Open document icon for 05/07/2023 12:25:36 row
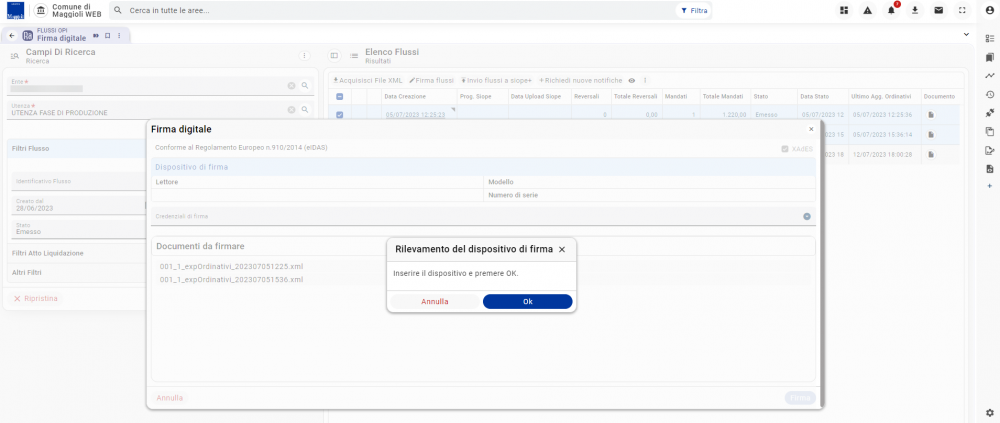 930,115
